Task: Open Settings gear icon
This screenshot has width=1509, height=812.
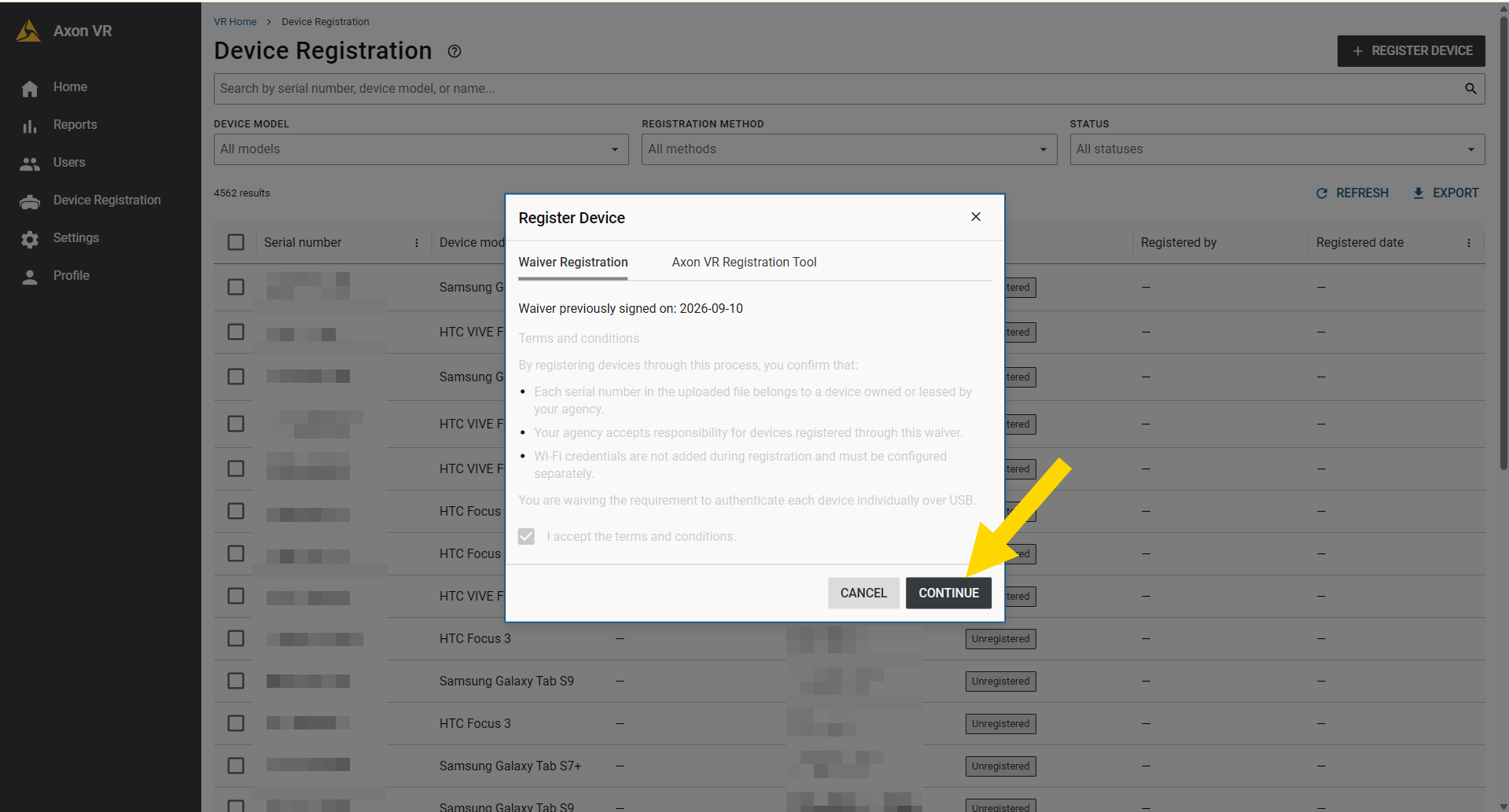Action: click(30, 239)
